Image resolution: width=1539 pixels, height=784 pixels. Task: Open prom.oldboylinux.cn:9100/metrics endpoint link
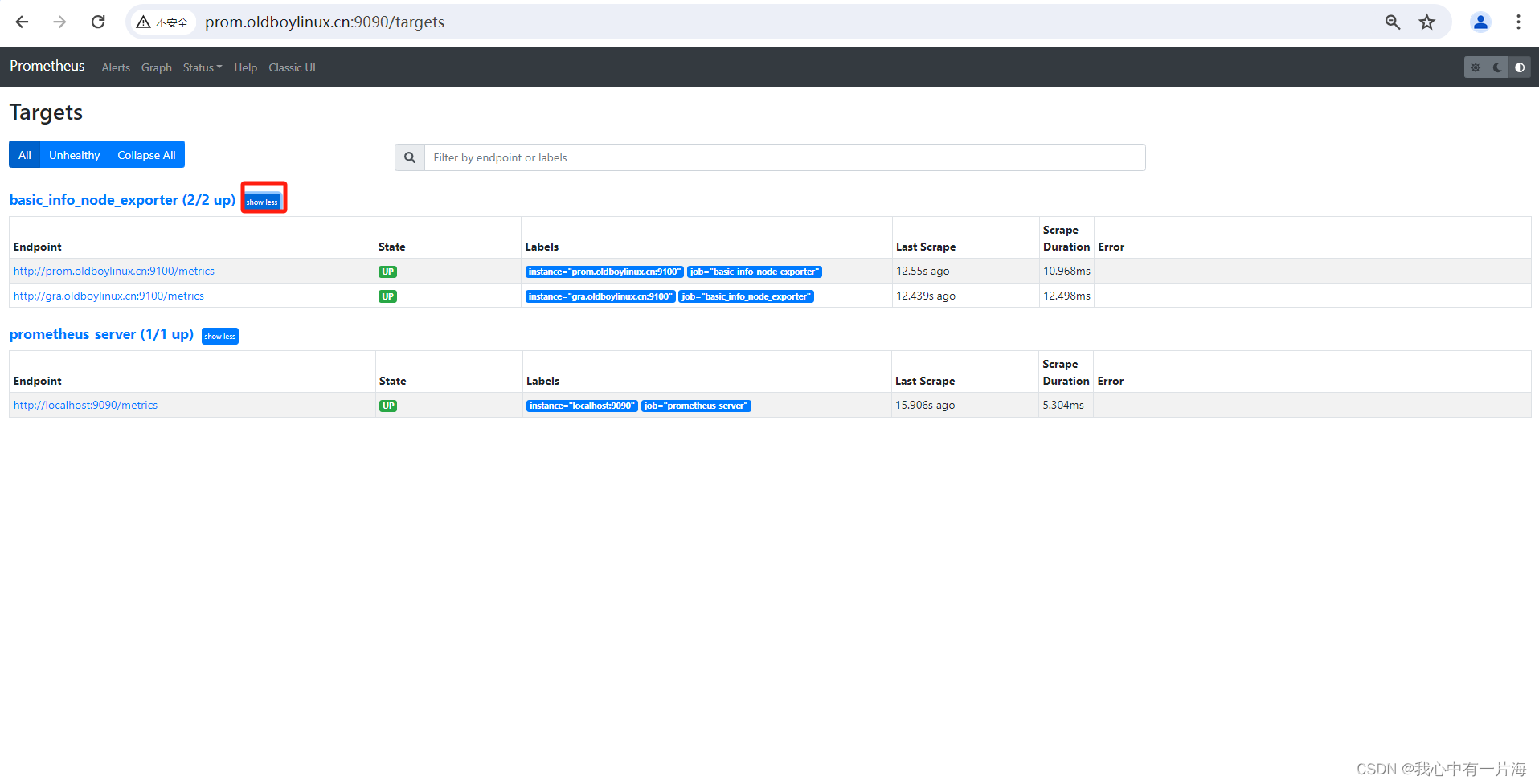click(114, 272)
